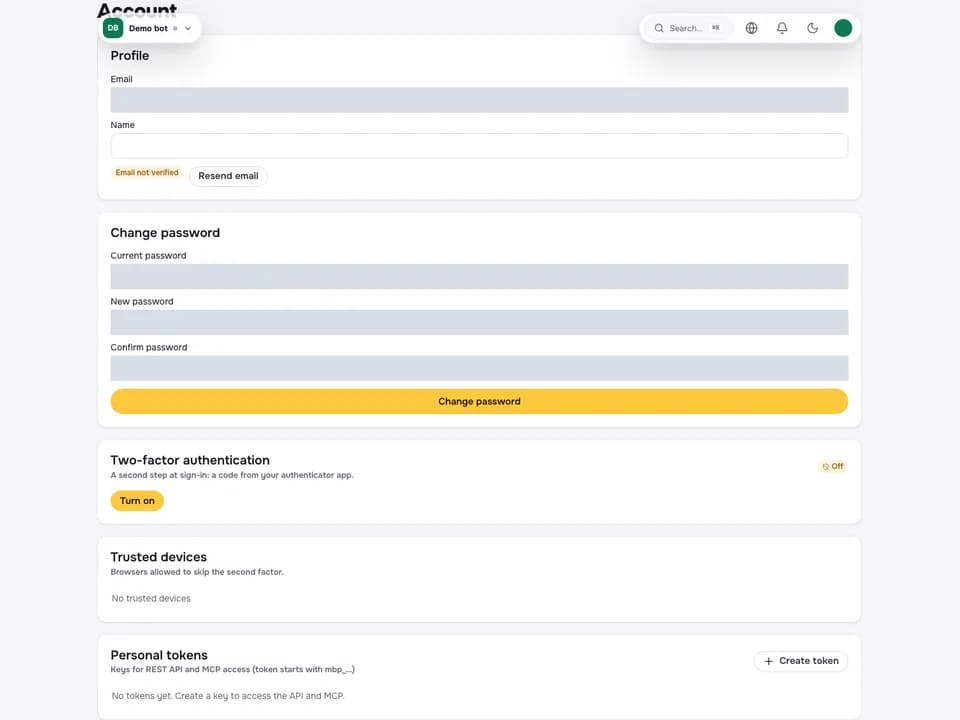Focus the Current password field
Viewport: 960px width, 720px height.
click(x=479, y=277)
